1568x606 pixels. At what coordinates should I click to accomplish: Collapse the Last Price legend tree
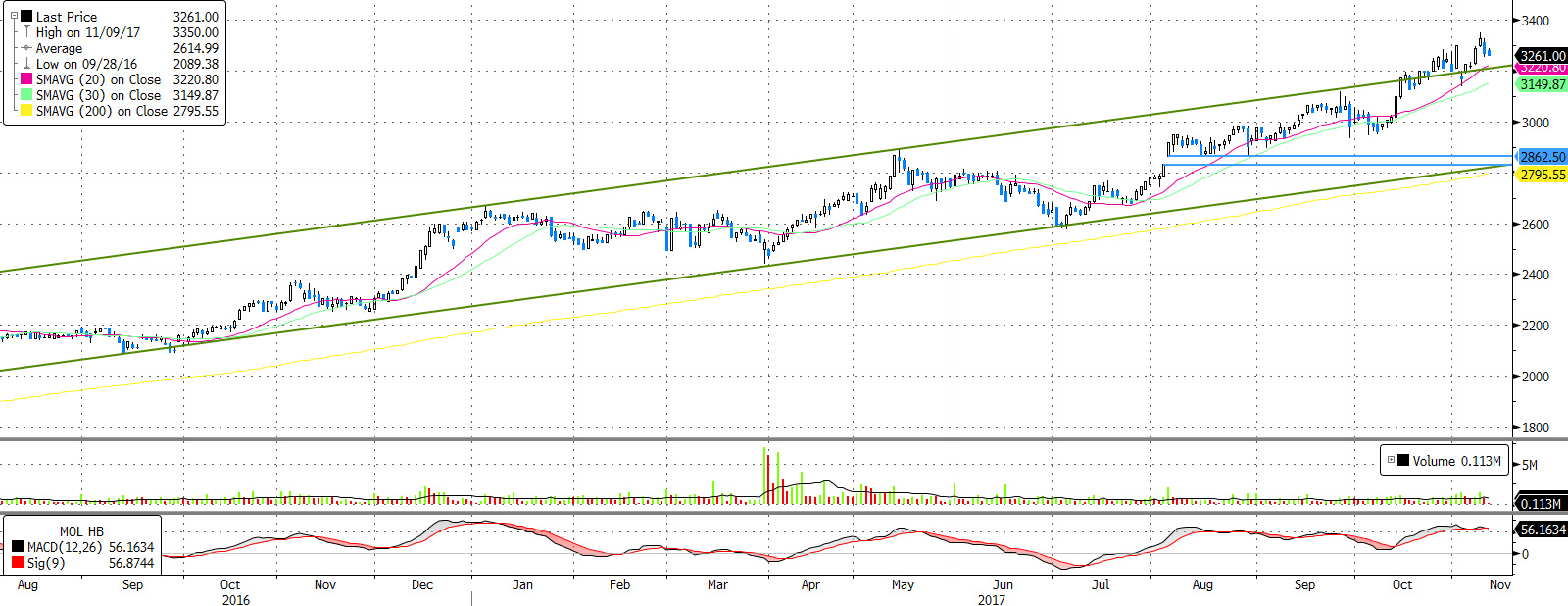(x=14, y=16)
